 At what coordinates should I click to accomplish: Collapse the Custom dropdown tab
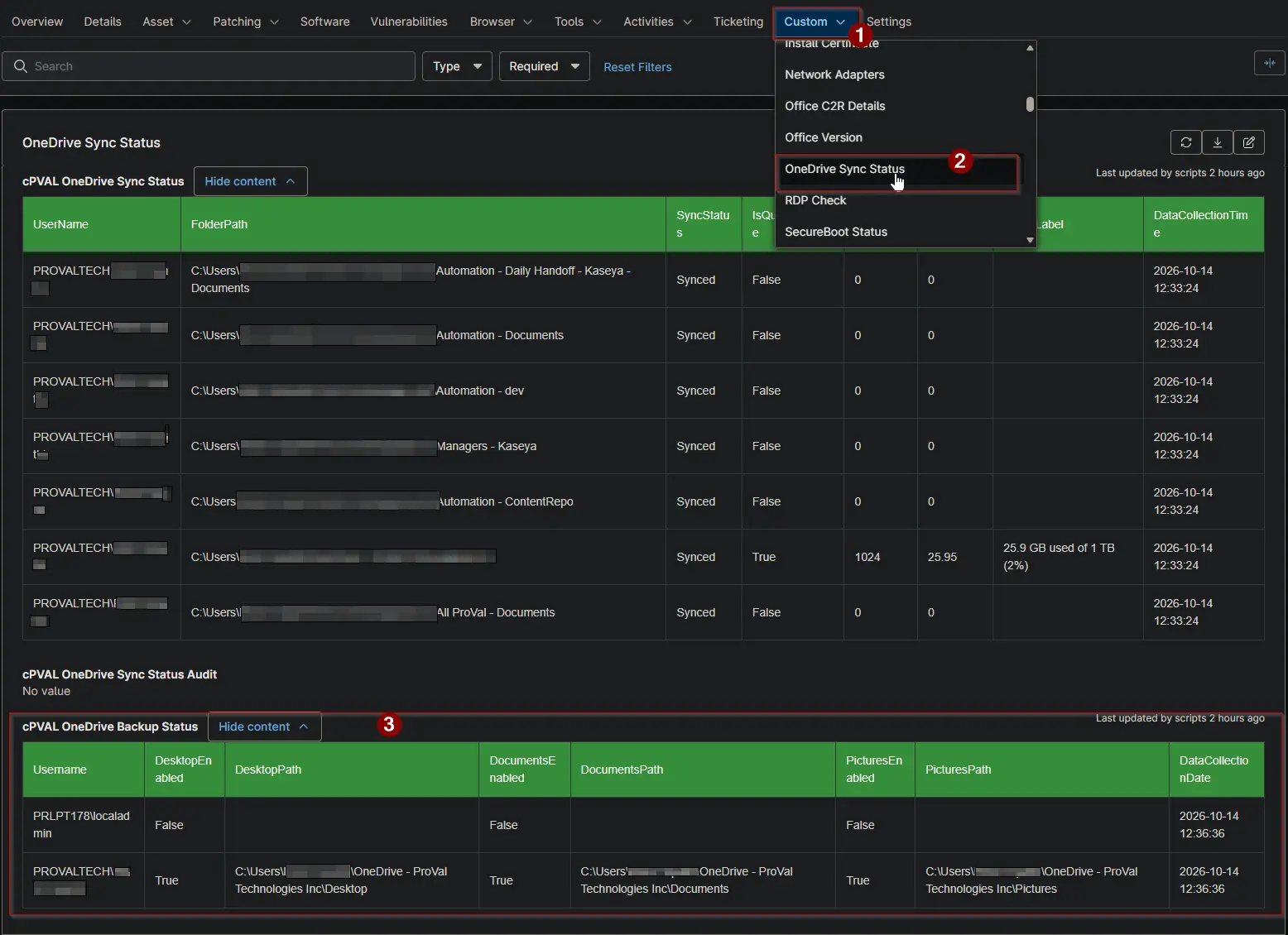tap(815, 22)
